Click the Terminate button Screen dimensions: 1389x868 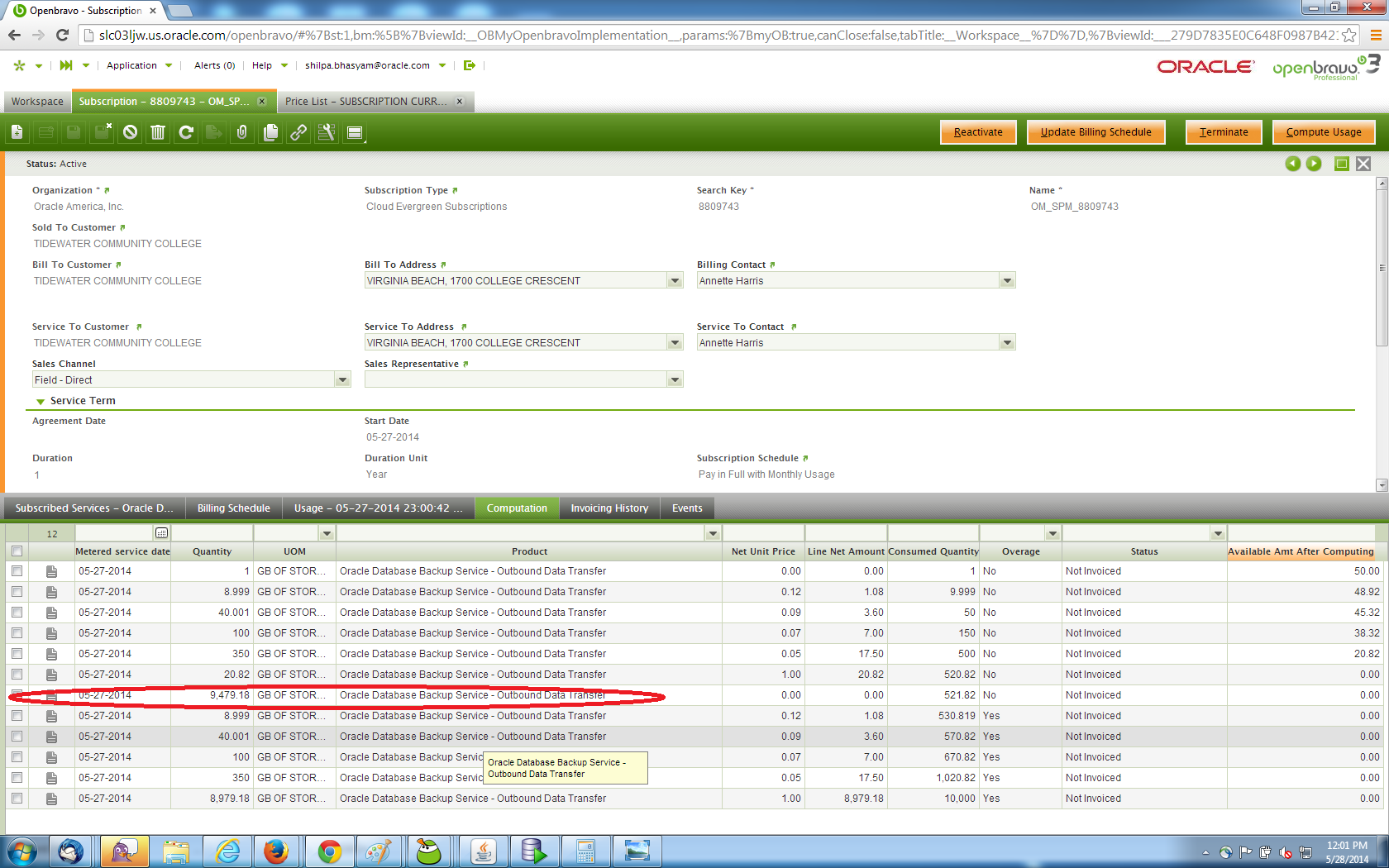(x=1223, y=132)
